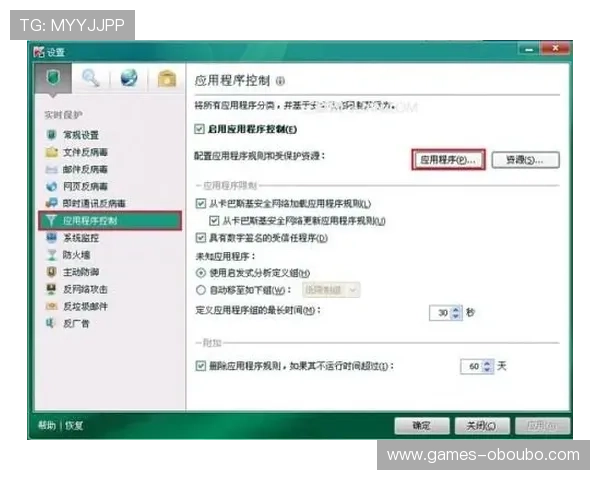Click the 文件反病毒 folder icon
The image size is (600, 480).
coord(51,152)
